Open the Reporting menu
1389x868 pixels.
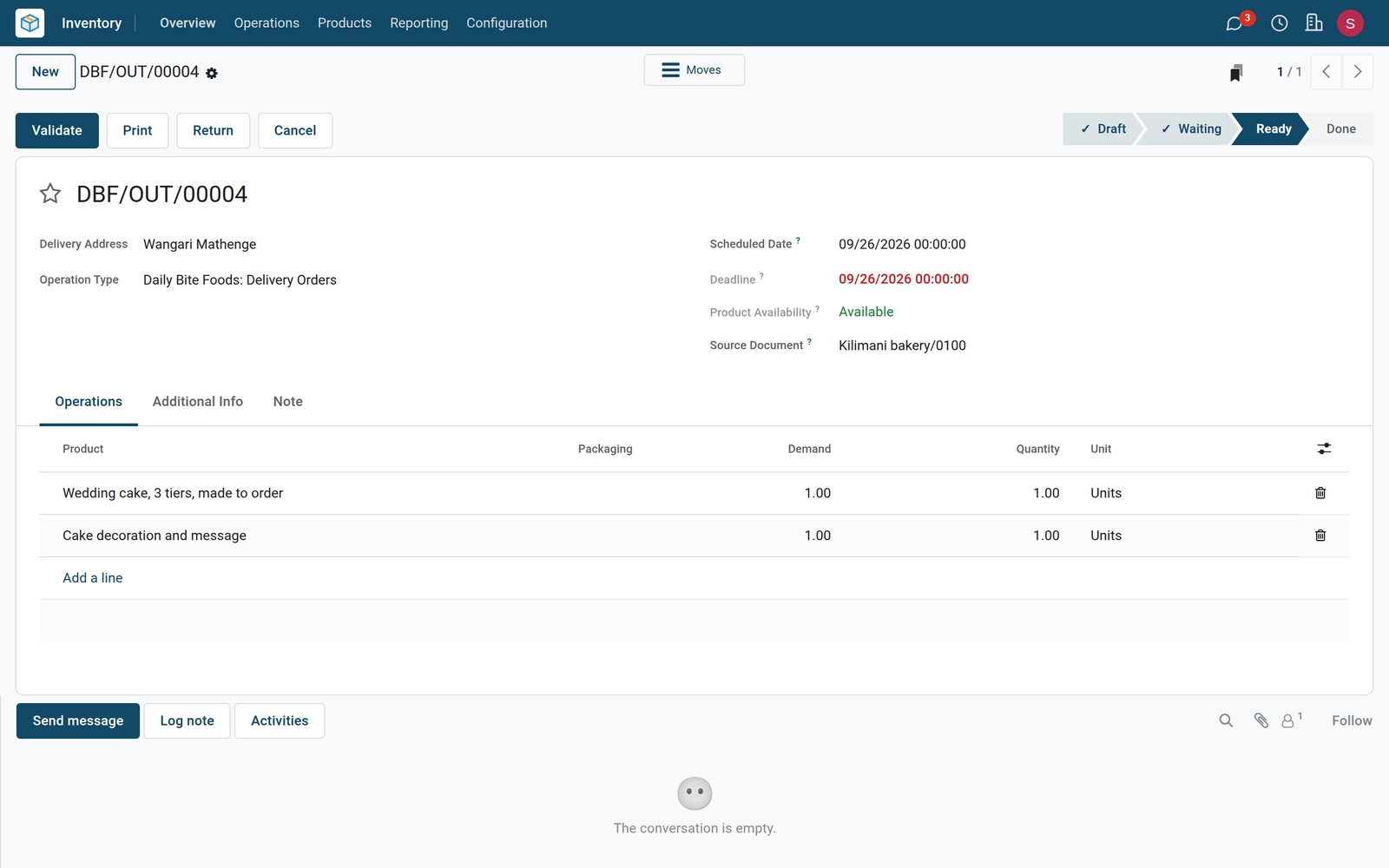(419, 23)
